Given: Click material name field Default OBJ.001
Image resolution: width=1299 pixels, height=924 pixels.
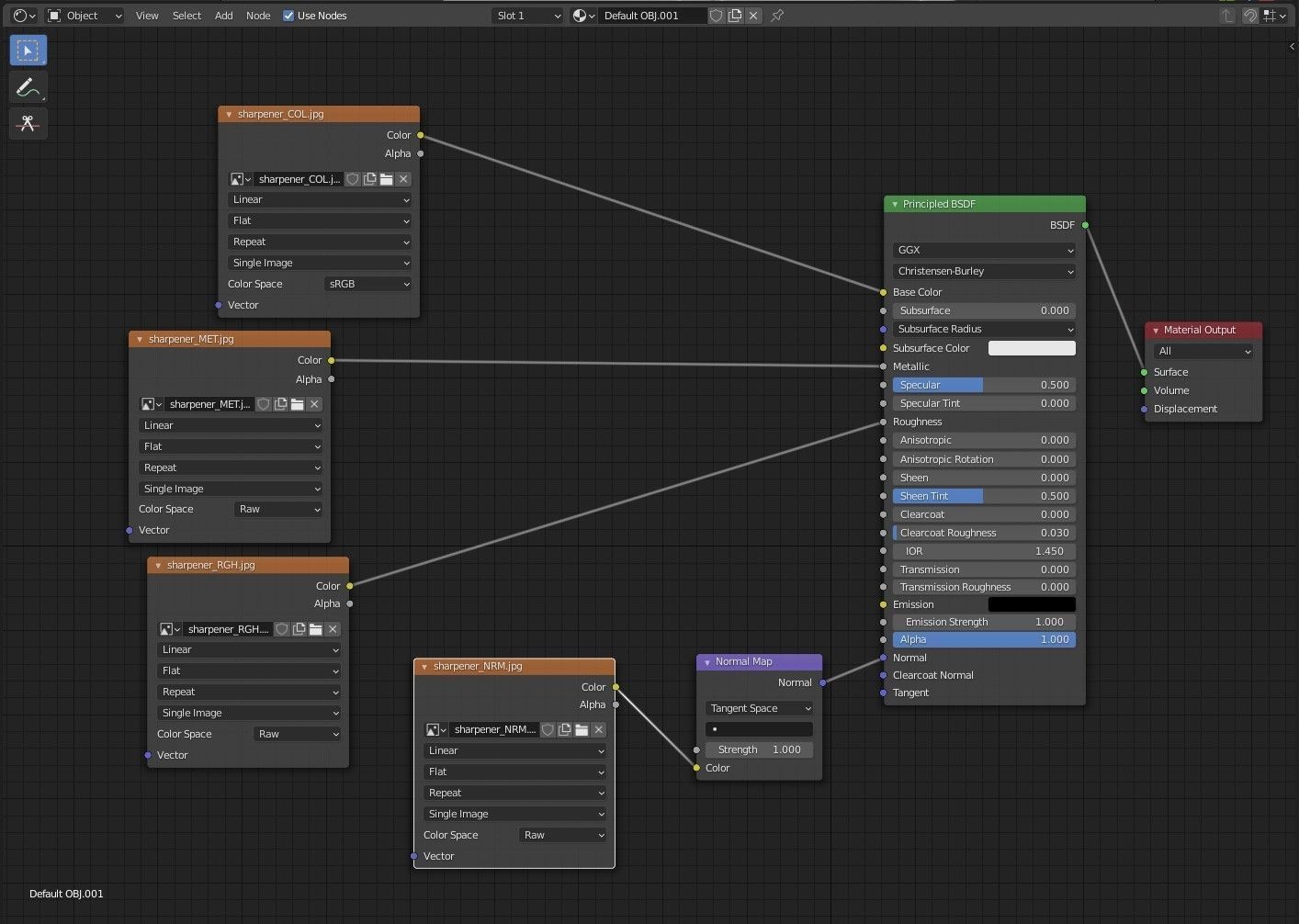Looking at the screenshot, I should 652,16.
